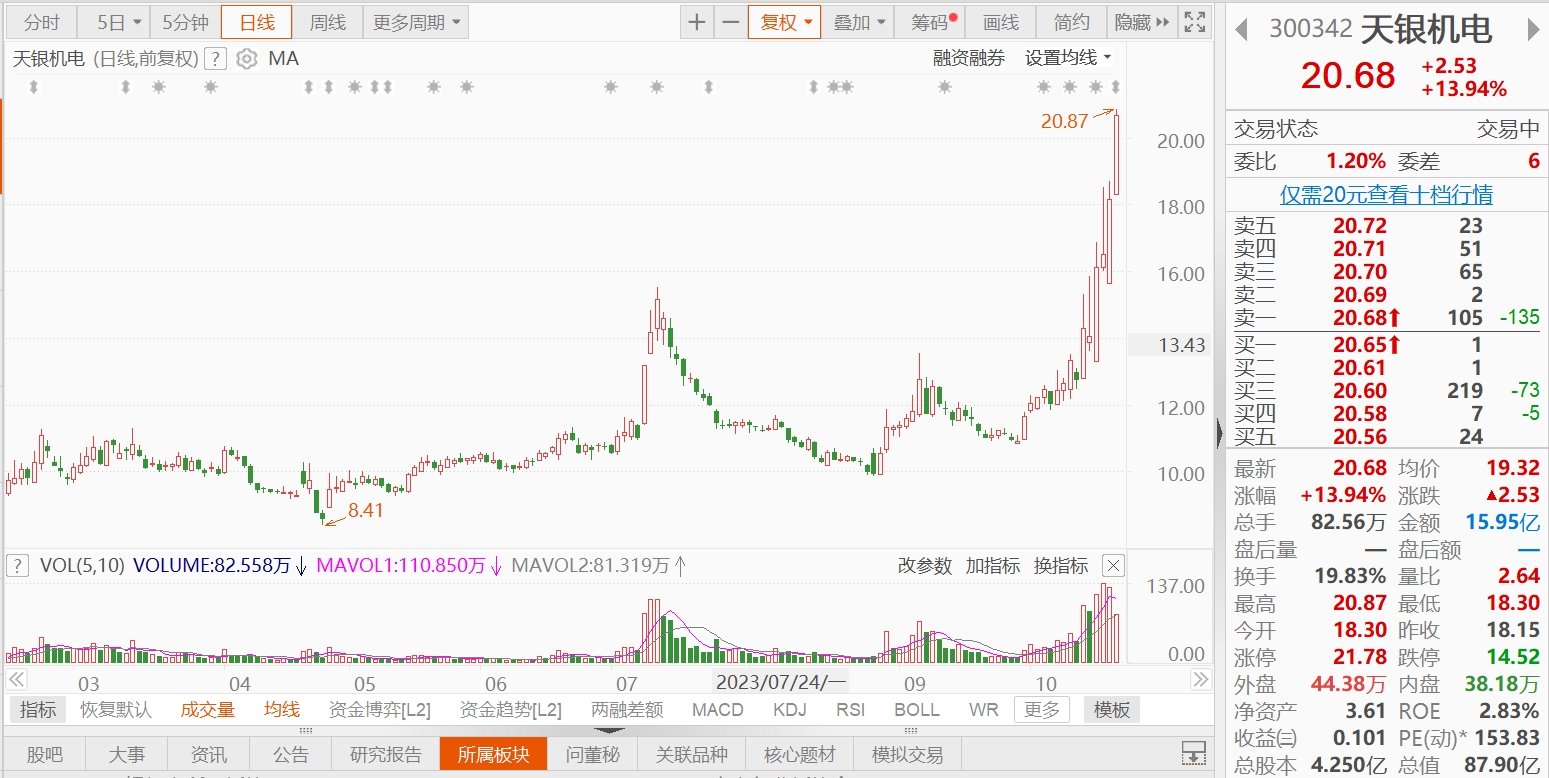
Task: Click the VOL indicator help icon
Action: [17, 566]
